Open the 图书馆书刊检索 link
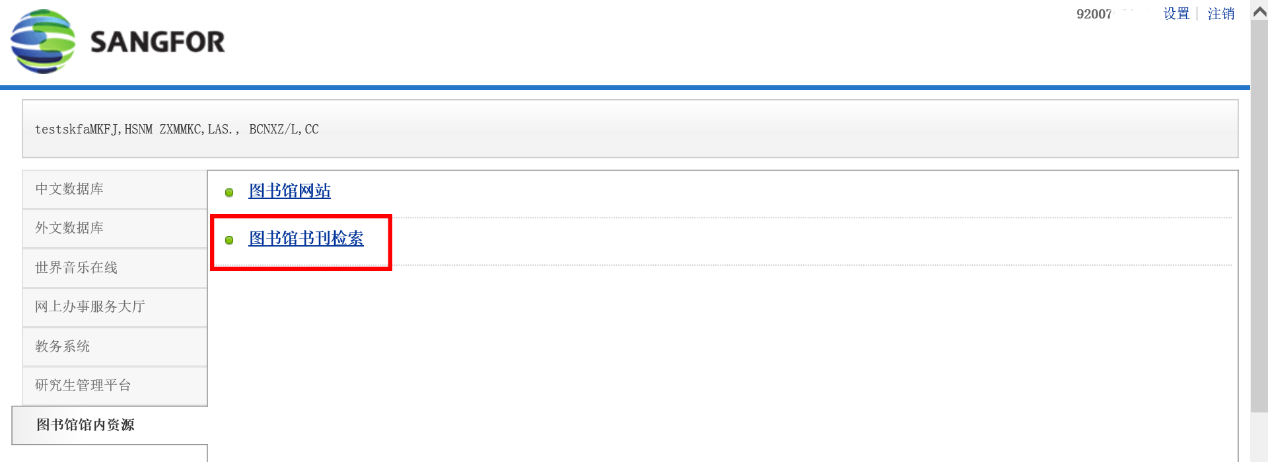Viewport: 1268px width, 462px height. point(306,239)
